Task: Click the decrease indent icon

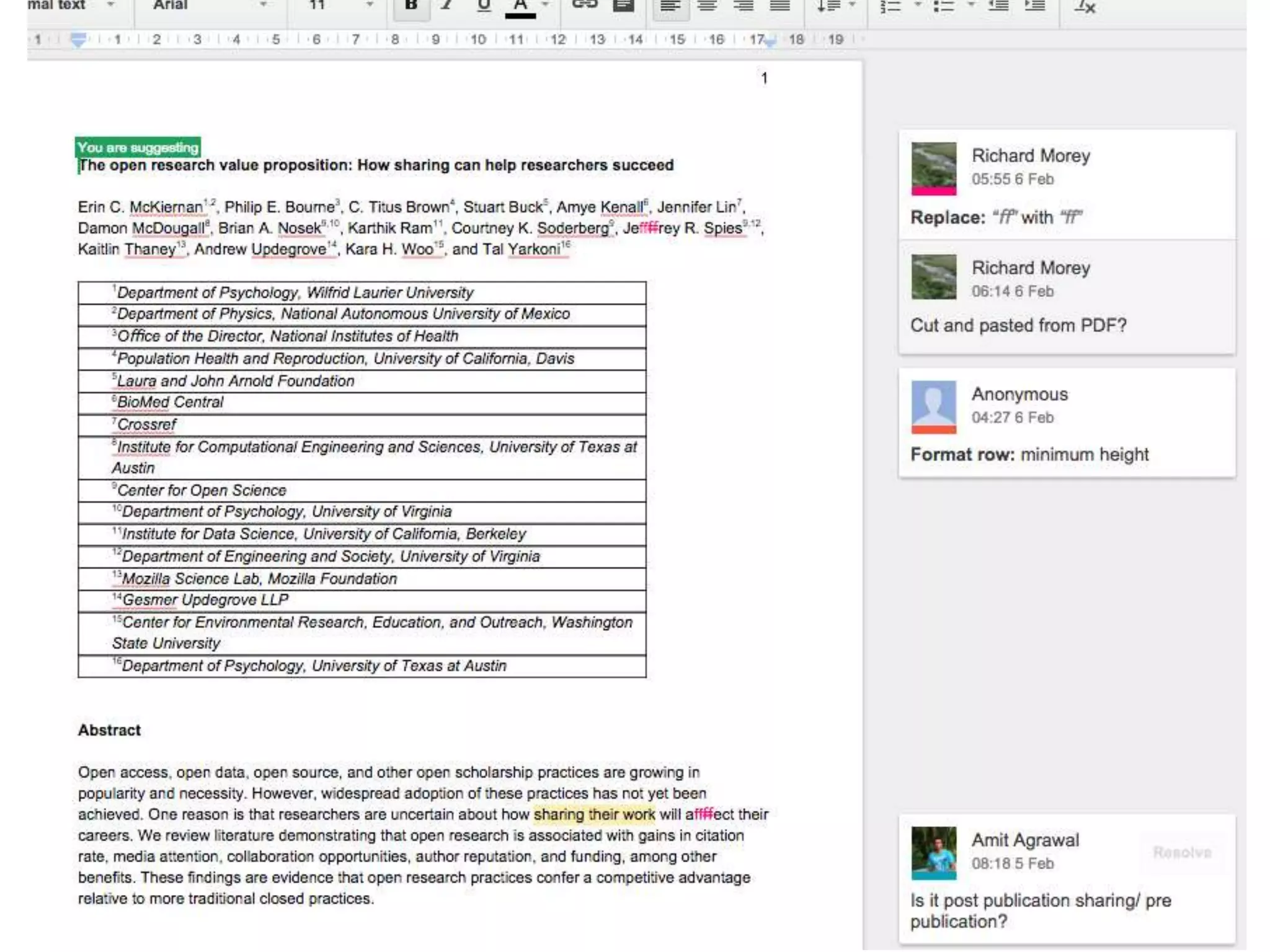Action: coord(998,6)
